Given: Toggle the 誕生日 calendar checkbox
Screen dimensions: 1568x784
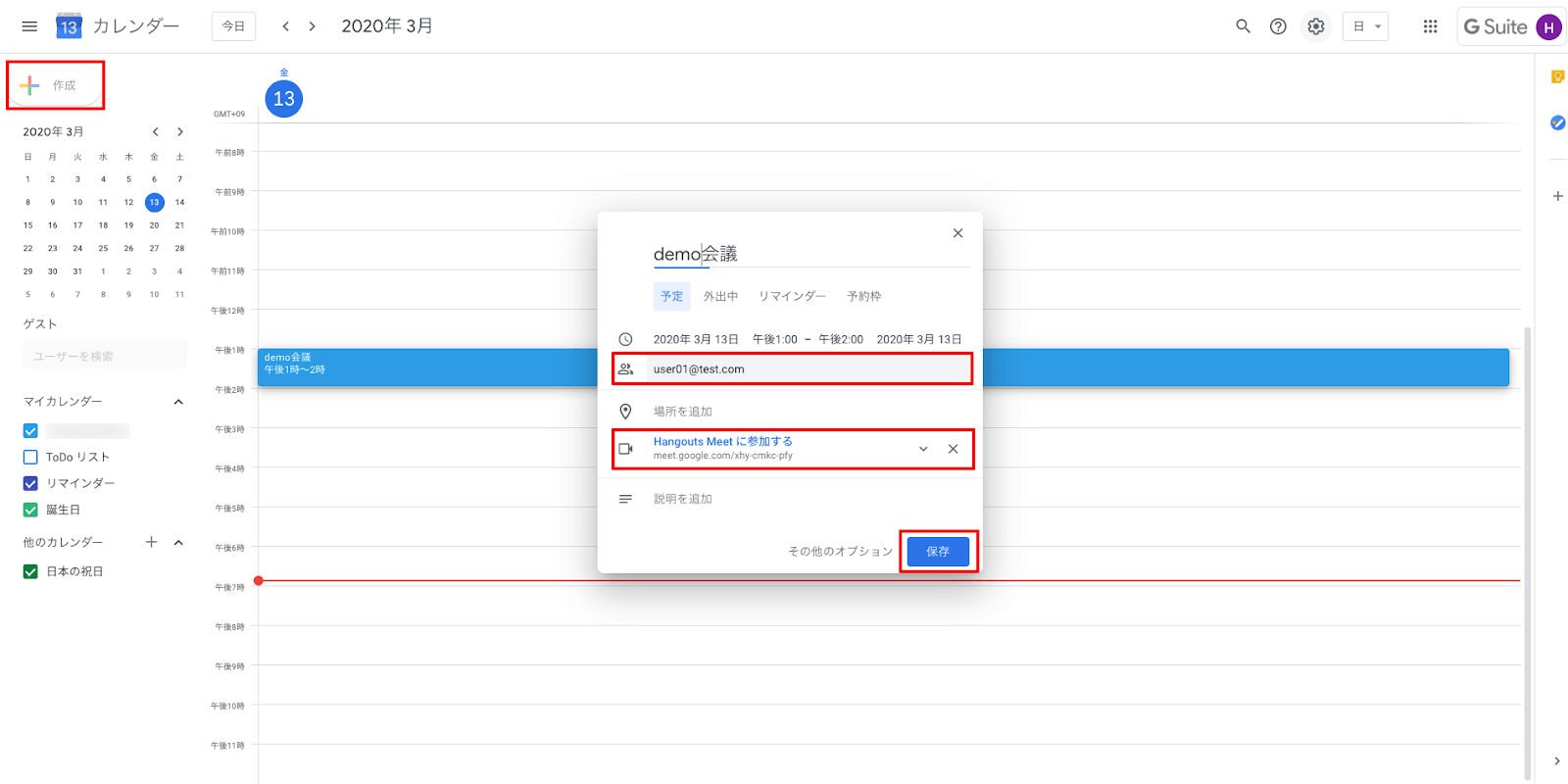Looking at the screenshot, I should click(30, 510).
